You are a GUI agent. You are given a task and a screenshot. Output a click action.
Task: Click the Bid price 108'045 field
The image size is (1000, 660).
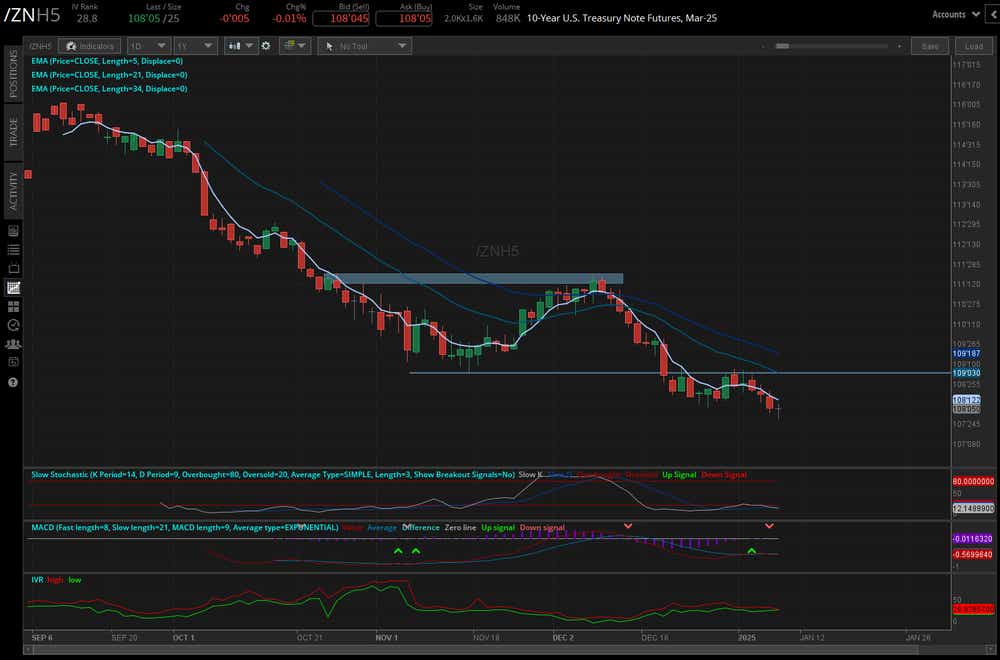click(x=343, y=17)
